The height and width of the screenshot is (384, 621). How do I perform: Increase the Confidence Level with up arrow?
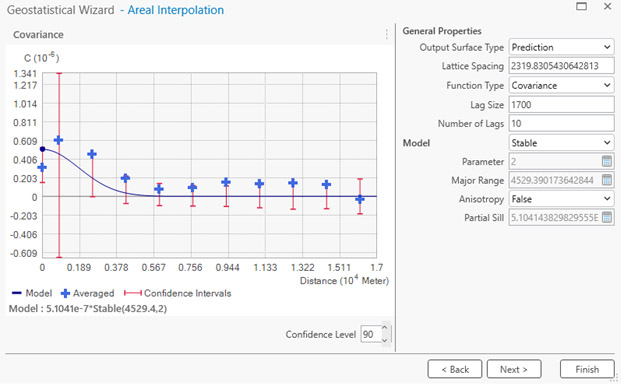coord(385,328)
